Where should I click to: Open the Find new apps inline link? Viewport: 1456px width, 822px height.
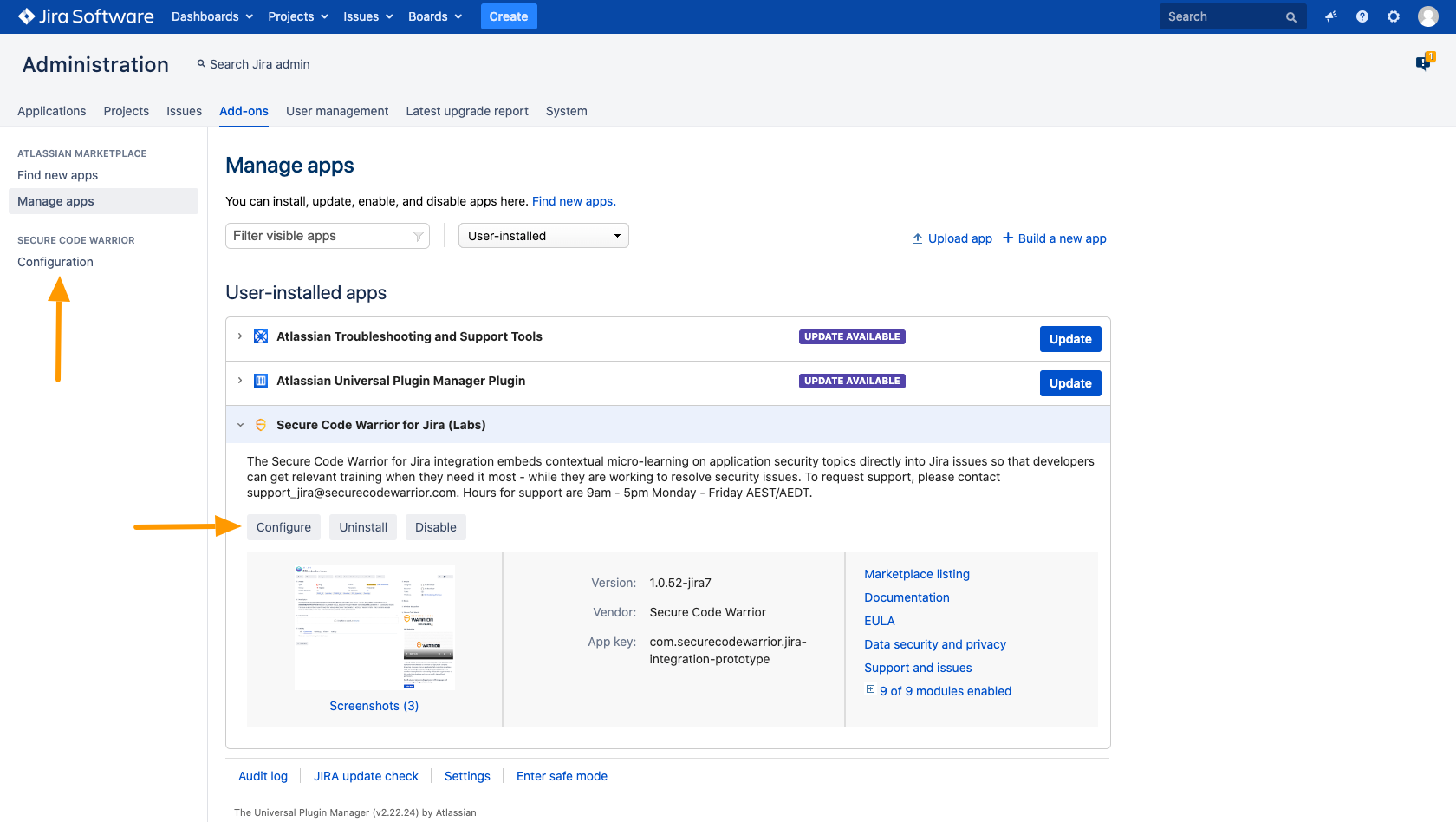tap(574, 201)
